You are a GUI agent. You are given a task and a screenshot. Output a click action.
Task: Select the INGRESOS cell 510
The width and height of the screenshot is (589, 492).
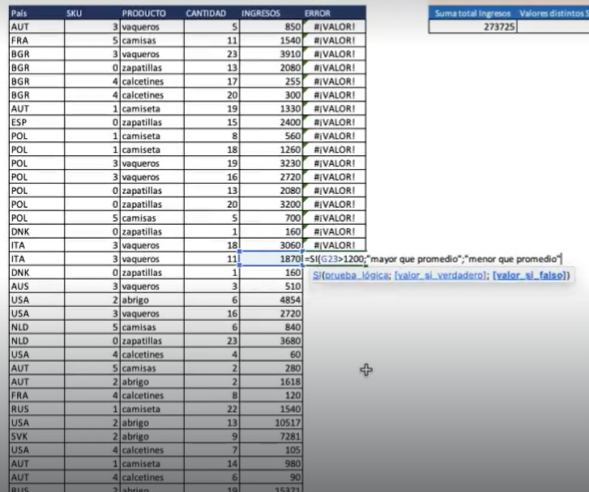click(x=271, y=286)
